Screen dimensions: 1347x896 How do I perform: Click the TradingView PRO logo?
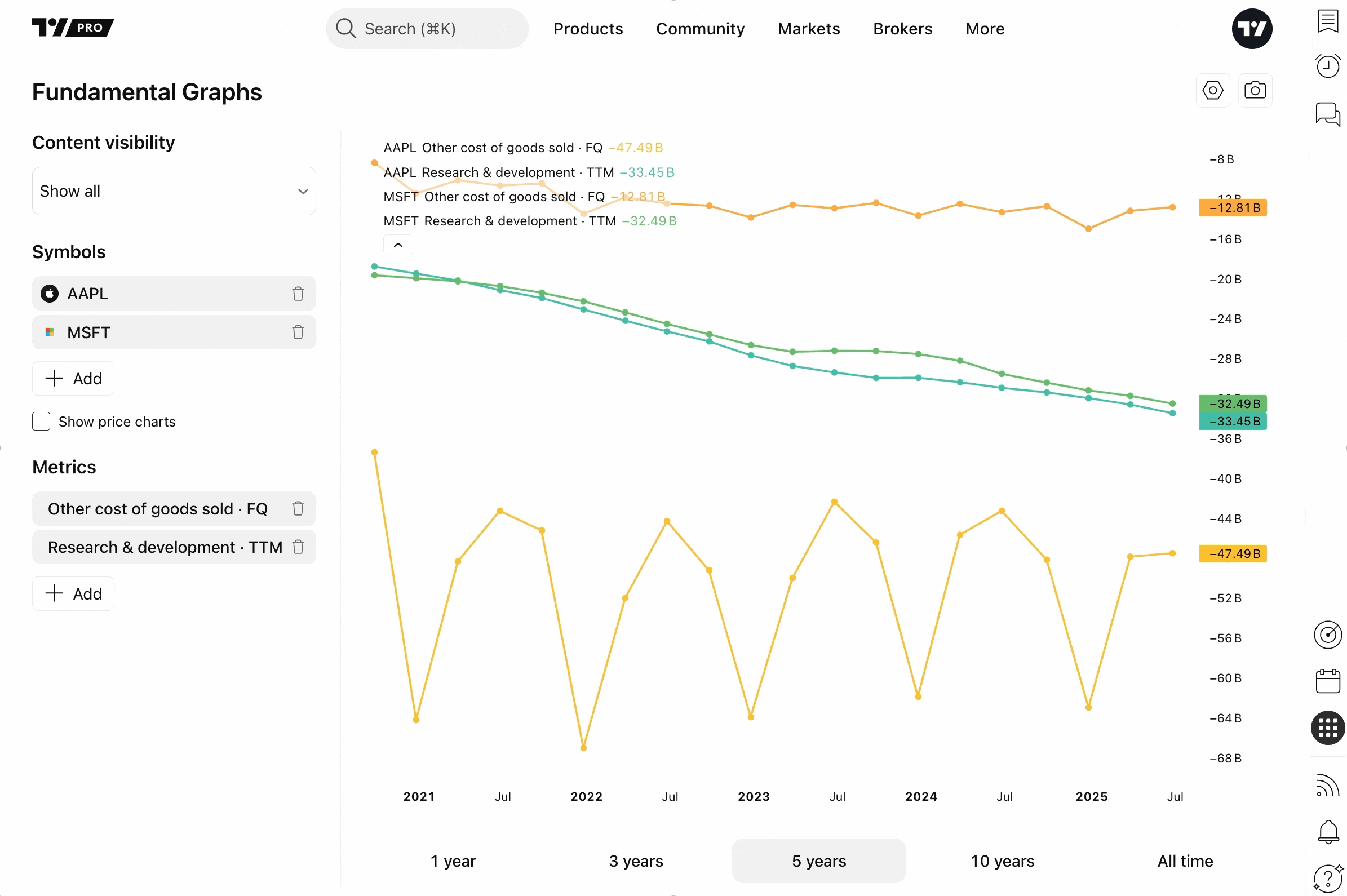tap(73, 28)
